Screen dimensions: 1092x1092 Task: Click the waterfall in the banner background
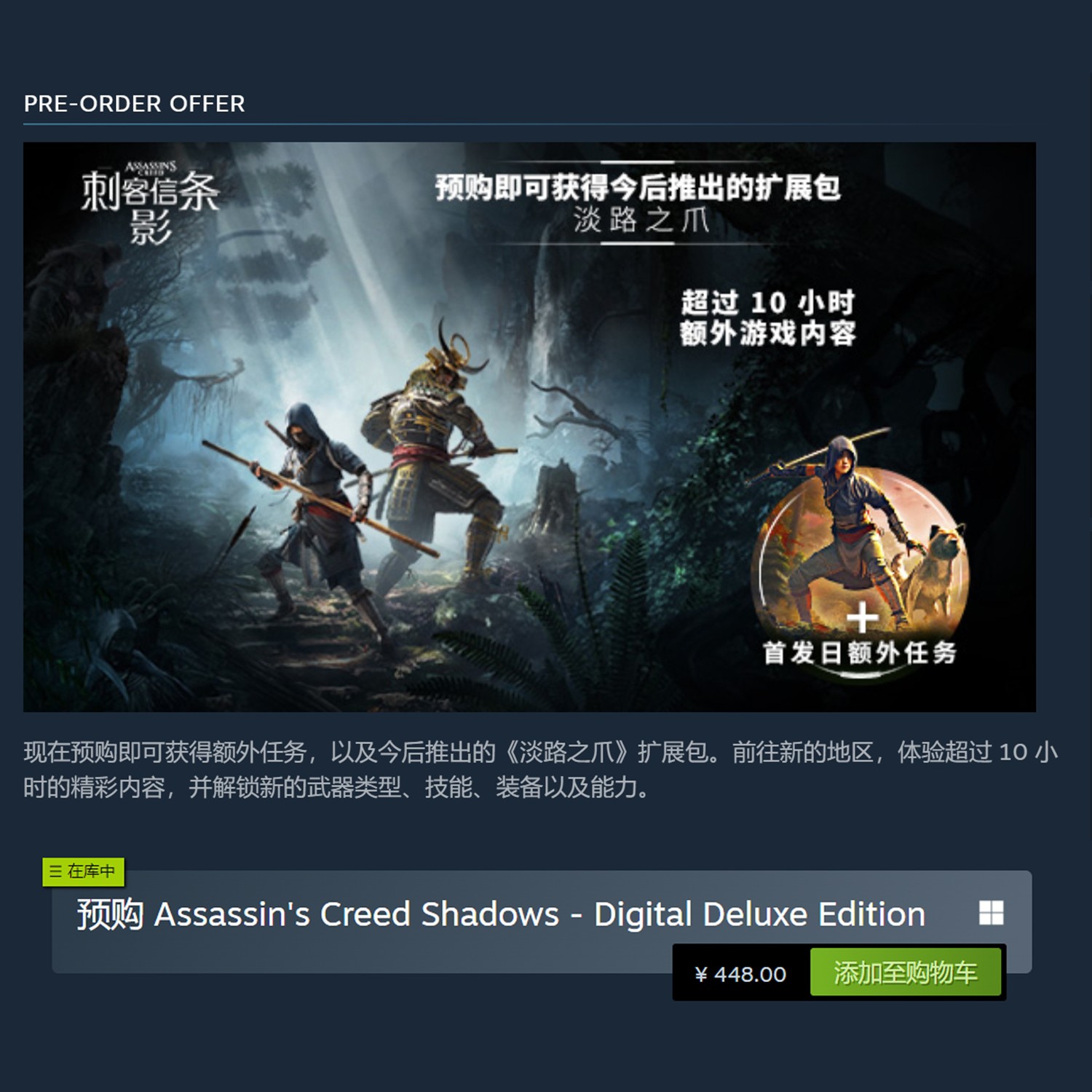coord(542,306)
